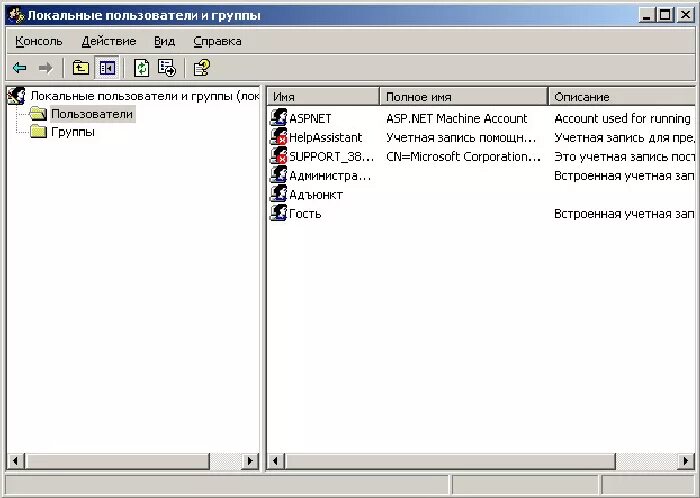This screenshot has width=700, height=498.
Task: Sort by the Имя column header
Action: (323, 96)
